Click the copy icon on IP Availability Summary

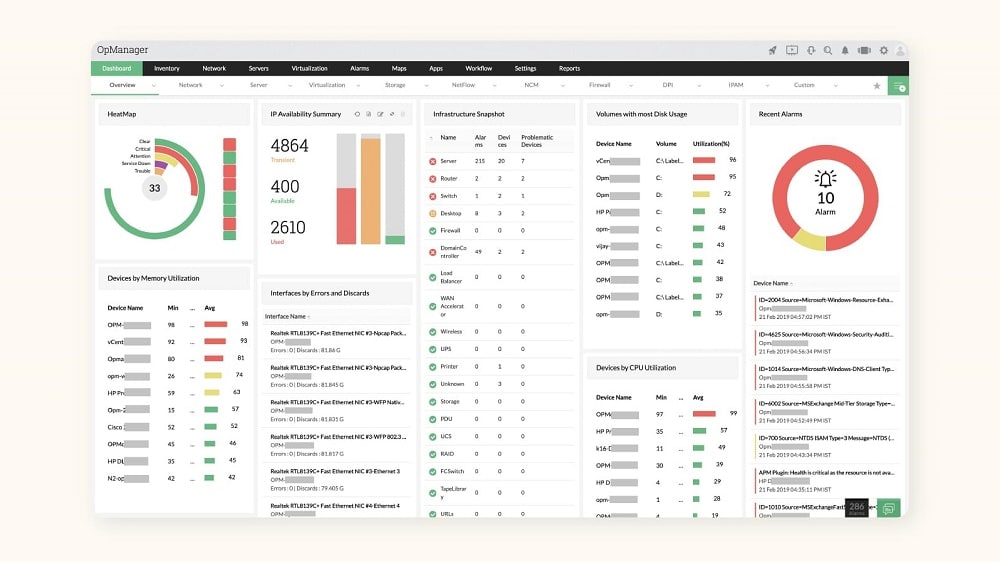pyautogui.click(x=369, y=114)
